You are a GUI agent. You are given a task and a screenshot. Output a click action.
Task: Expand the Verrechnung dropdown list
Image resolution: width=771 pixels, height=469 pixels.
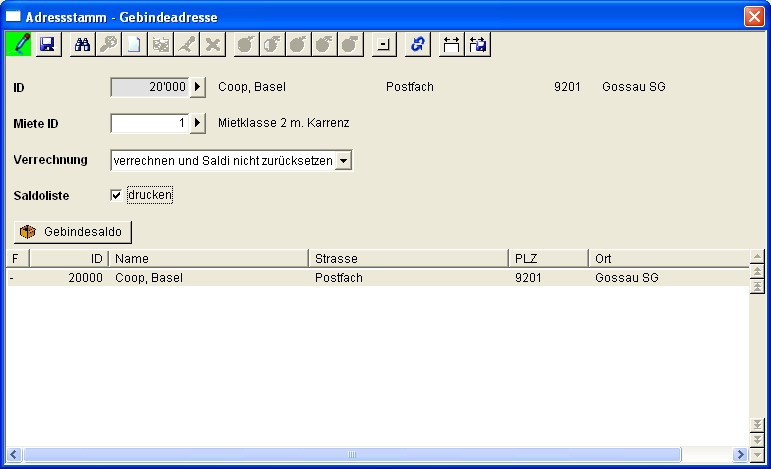pyautogui.click(x=343, y=160)
